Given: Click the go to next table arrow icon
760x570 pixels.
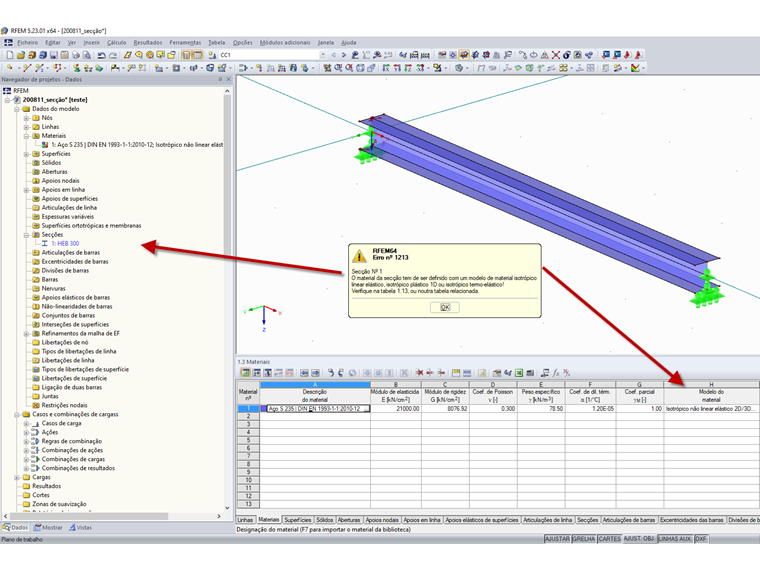Looking at the screenshot, I should point(316,373).
